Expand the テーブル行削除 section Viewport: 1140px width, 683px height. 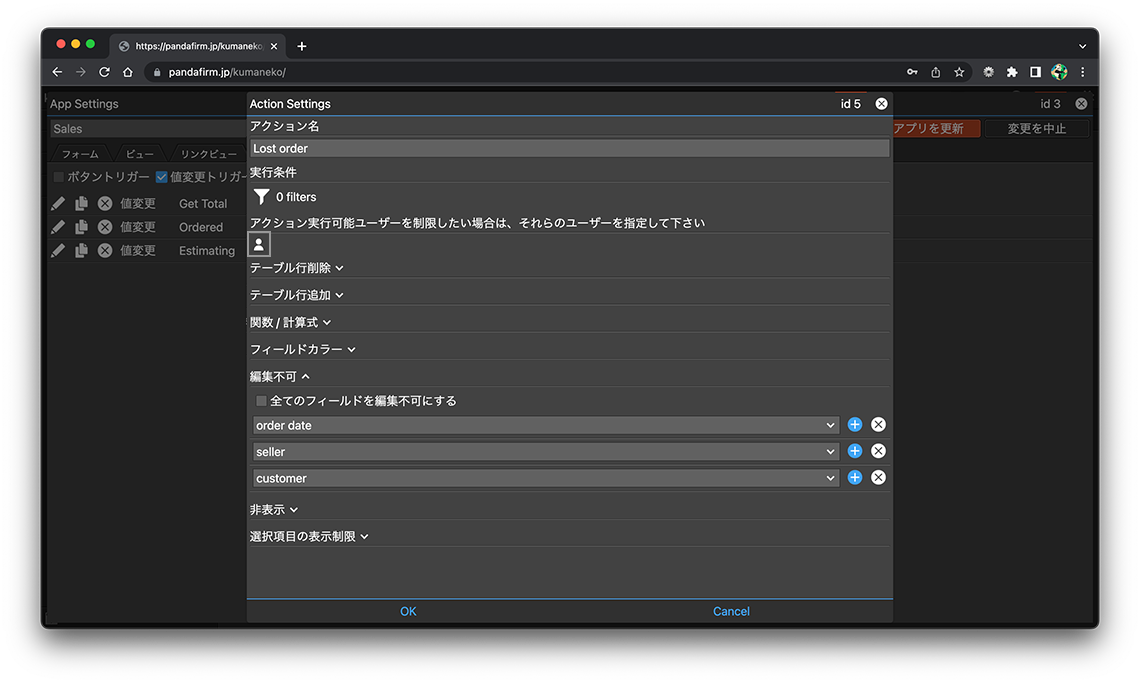pyautogui.click(x=296, y=268)
